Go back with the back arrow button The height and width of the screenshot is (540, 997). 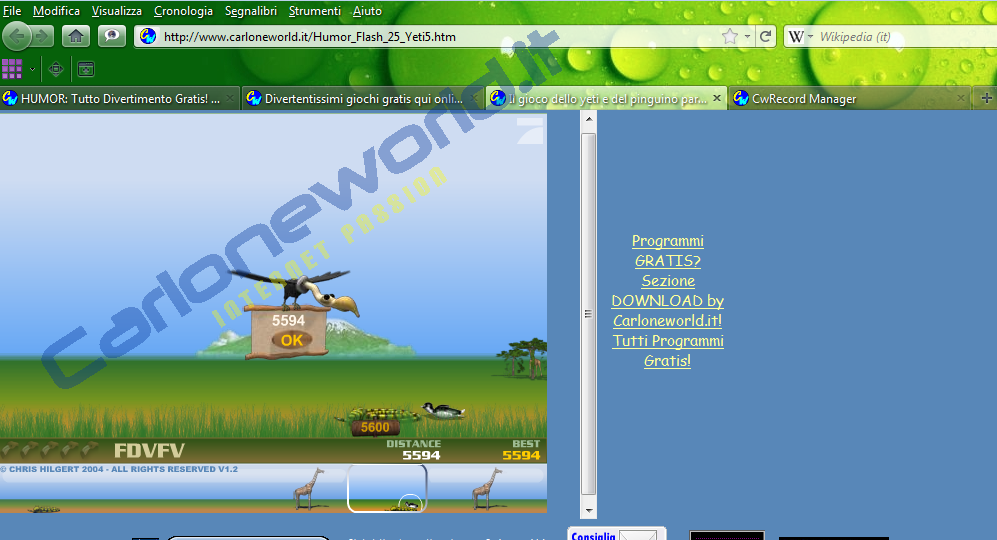click(17, 36)
